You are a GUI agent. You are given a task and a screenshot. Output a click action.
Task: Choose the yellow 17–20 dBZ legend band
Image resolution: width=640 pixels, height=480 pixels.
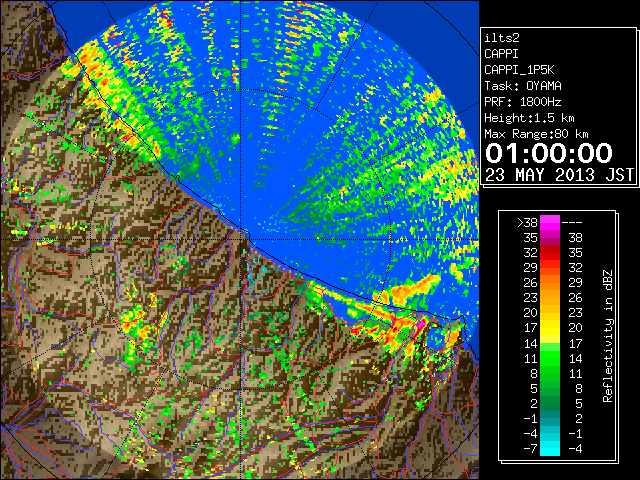(550, 328)
